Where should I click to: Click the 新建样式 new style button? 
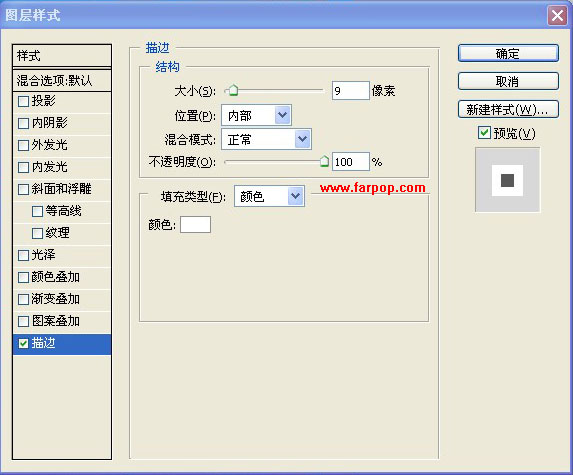pyautogui.click(x=508, y=109)
